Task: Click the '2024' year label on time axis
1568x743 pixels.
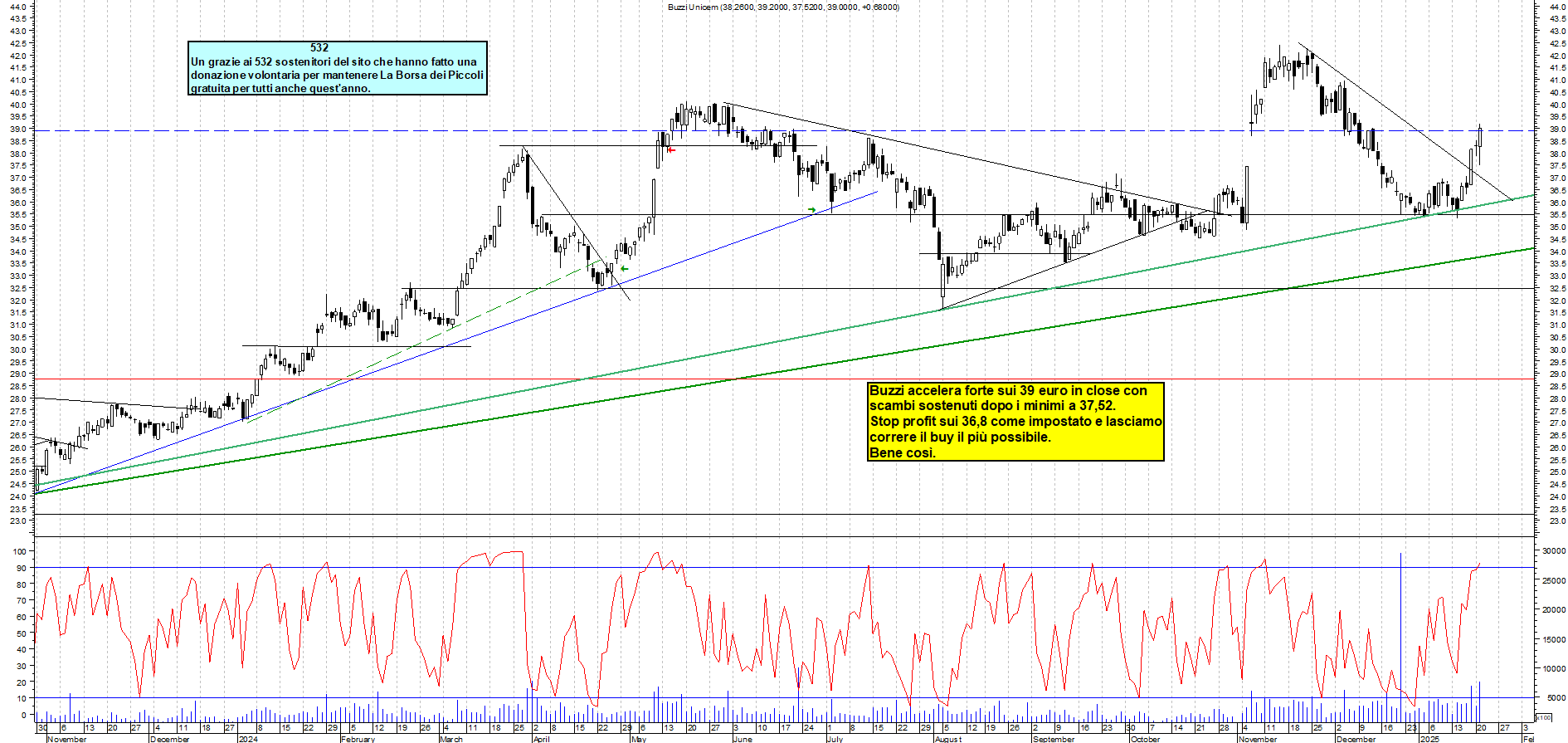Action: 248,739
